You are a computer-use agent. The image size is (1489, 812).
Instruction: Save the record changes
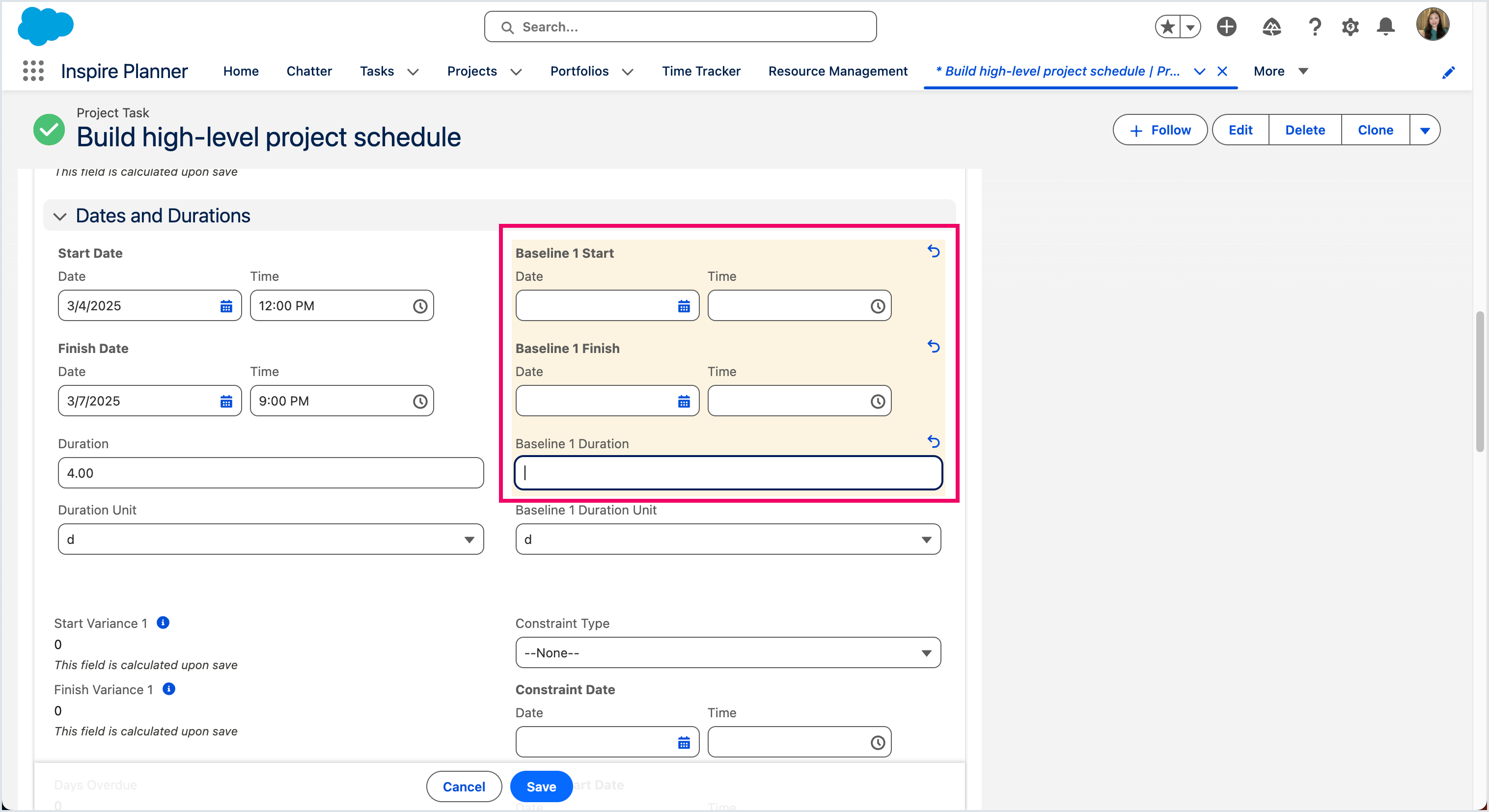coord(541,786)
